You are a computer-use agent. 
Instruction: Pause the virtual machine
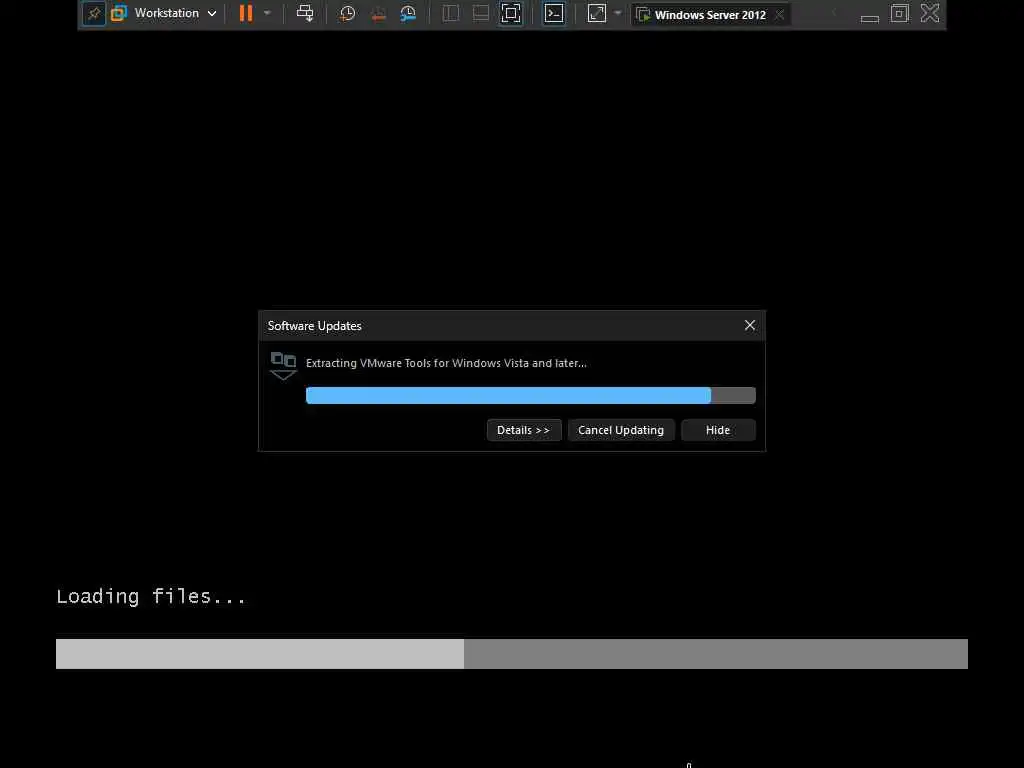click(x=246, y=13)
